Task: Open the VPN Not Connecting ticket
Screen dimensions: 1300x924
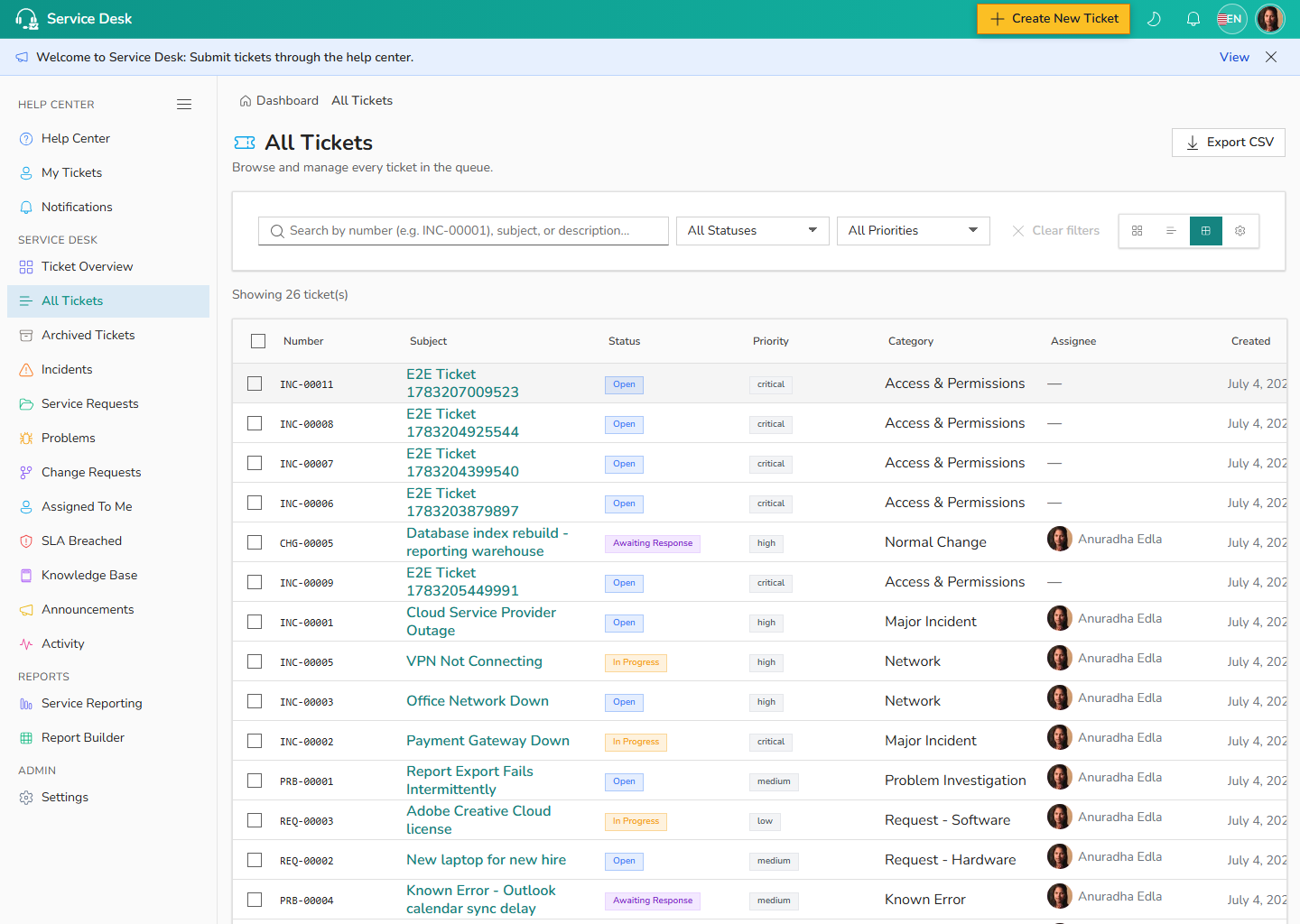Action: [x=474, y=661]
